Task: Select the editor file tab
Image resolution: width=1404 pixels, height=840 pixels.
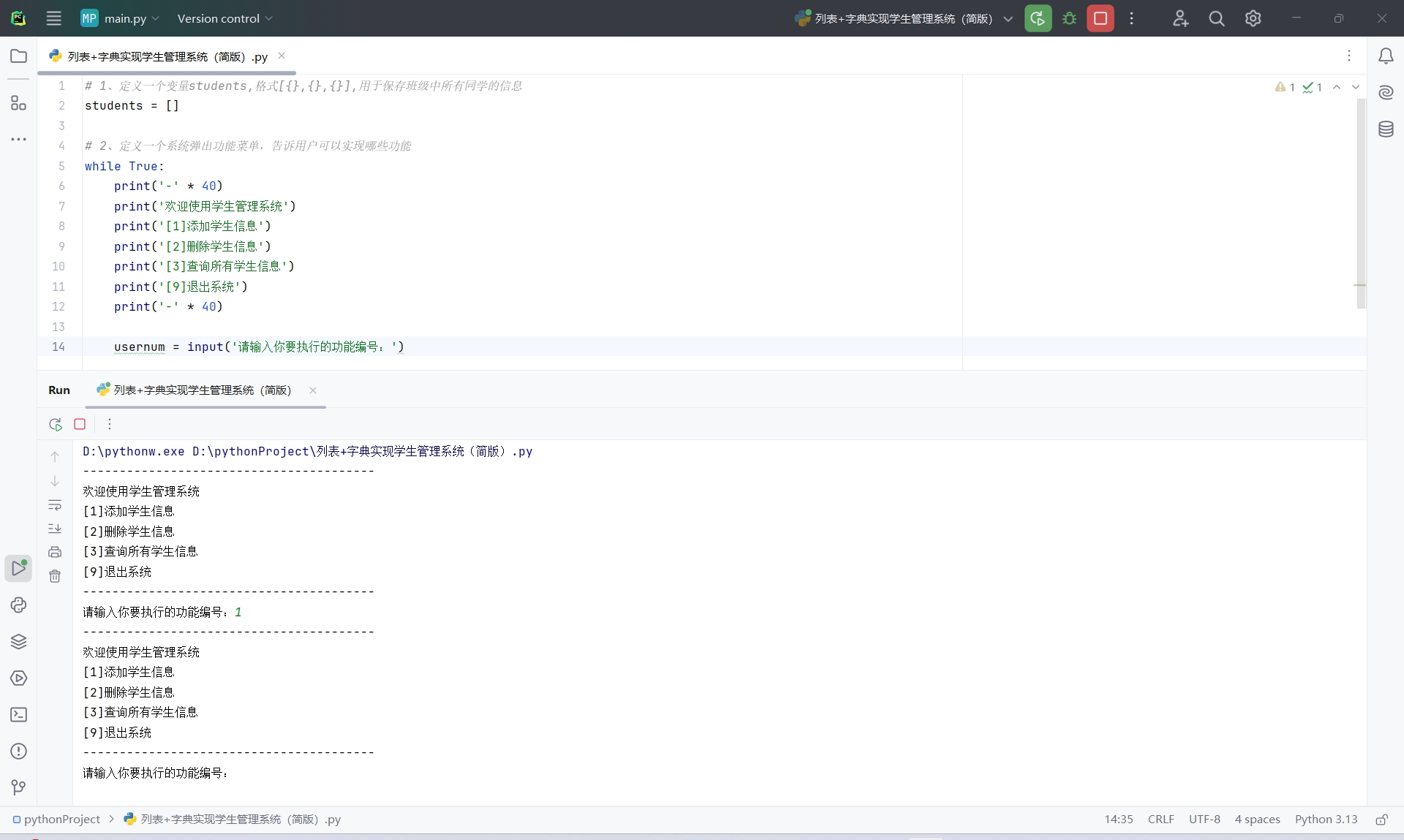Action: pos(167,56)
